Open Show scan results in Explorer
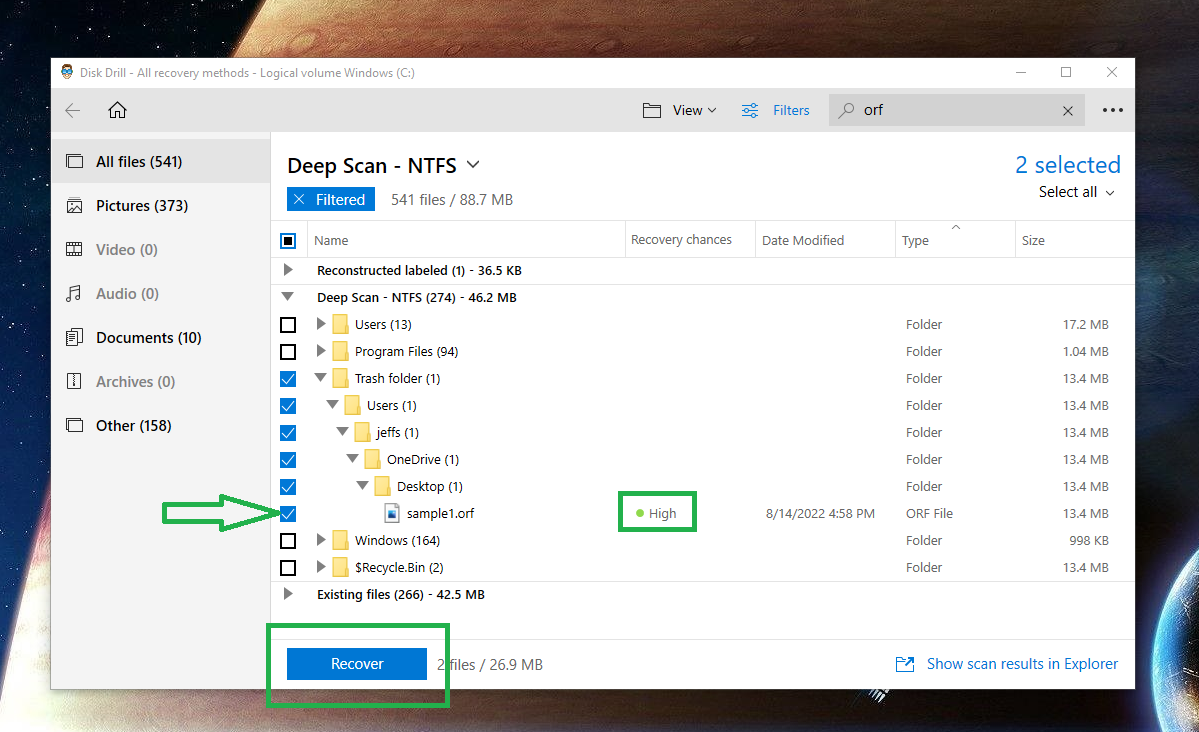The width and height of the screenshot is (1199, 732). (x=1022, y=664)
